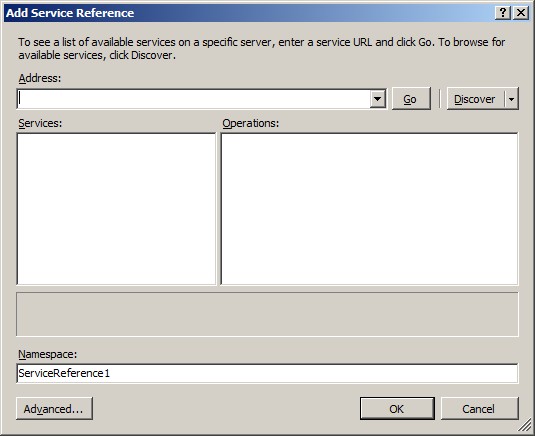The width and height of the screenshot is (535, 436).
Task: Select the Namespace field containing ServiceReference1
Action: [x=267, y=373]
